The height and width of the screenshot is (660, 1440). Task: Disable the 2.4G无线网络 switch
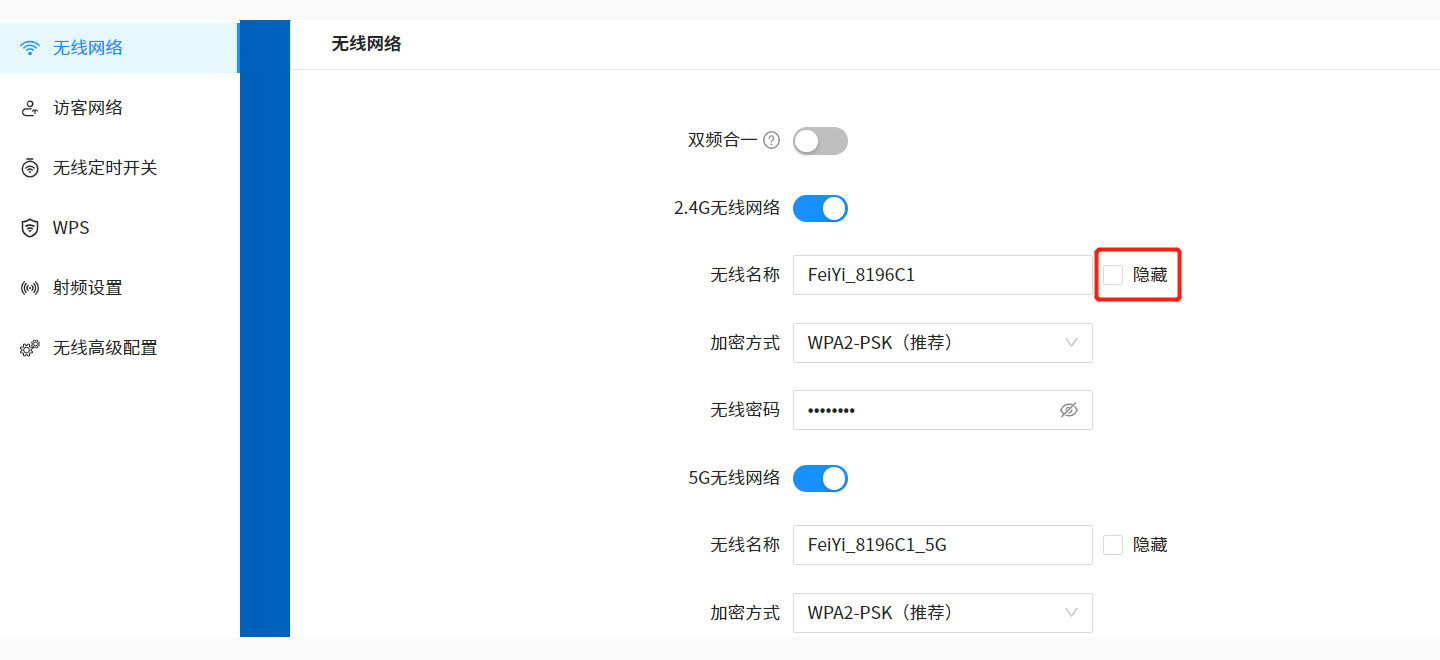pyautogui.click(x=820, y=208)
